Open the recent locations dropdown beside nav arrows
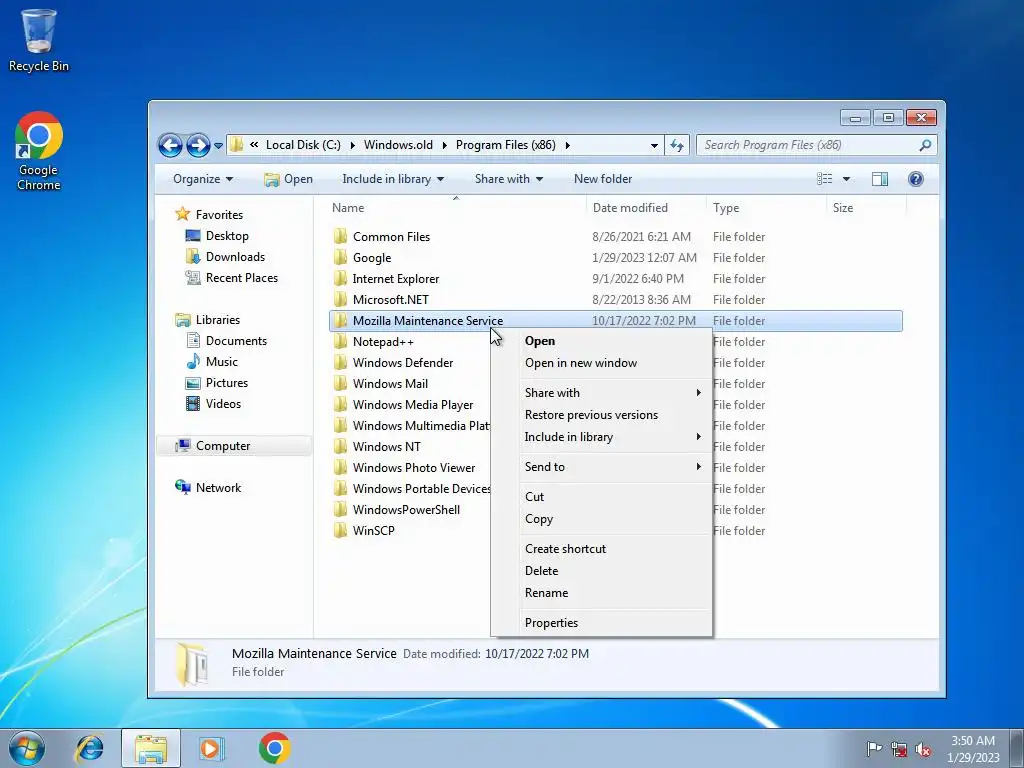 (x=218, y=146)
